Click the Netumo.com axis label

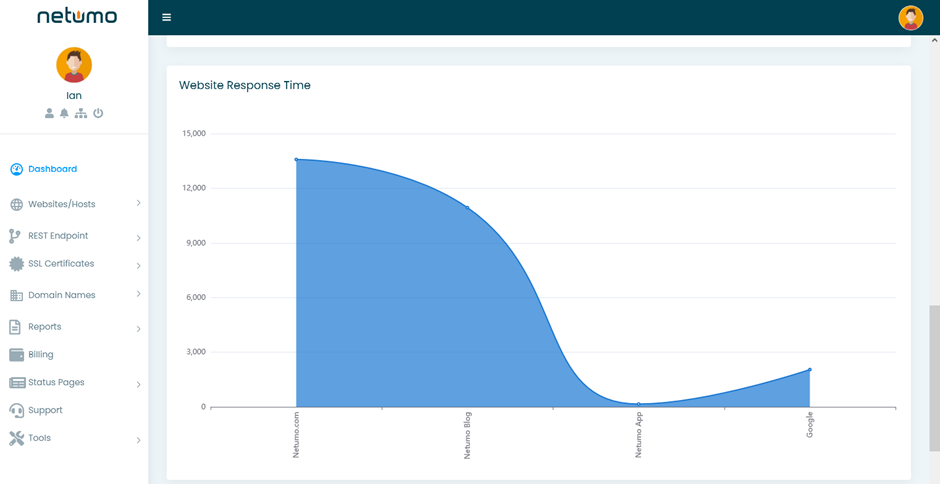pyautogui.click(x=296, y=435)
